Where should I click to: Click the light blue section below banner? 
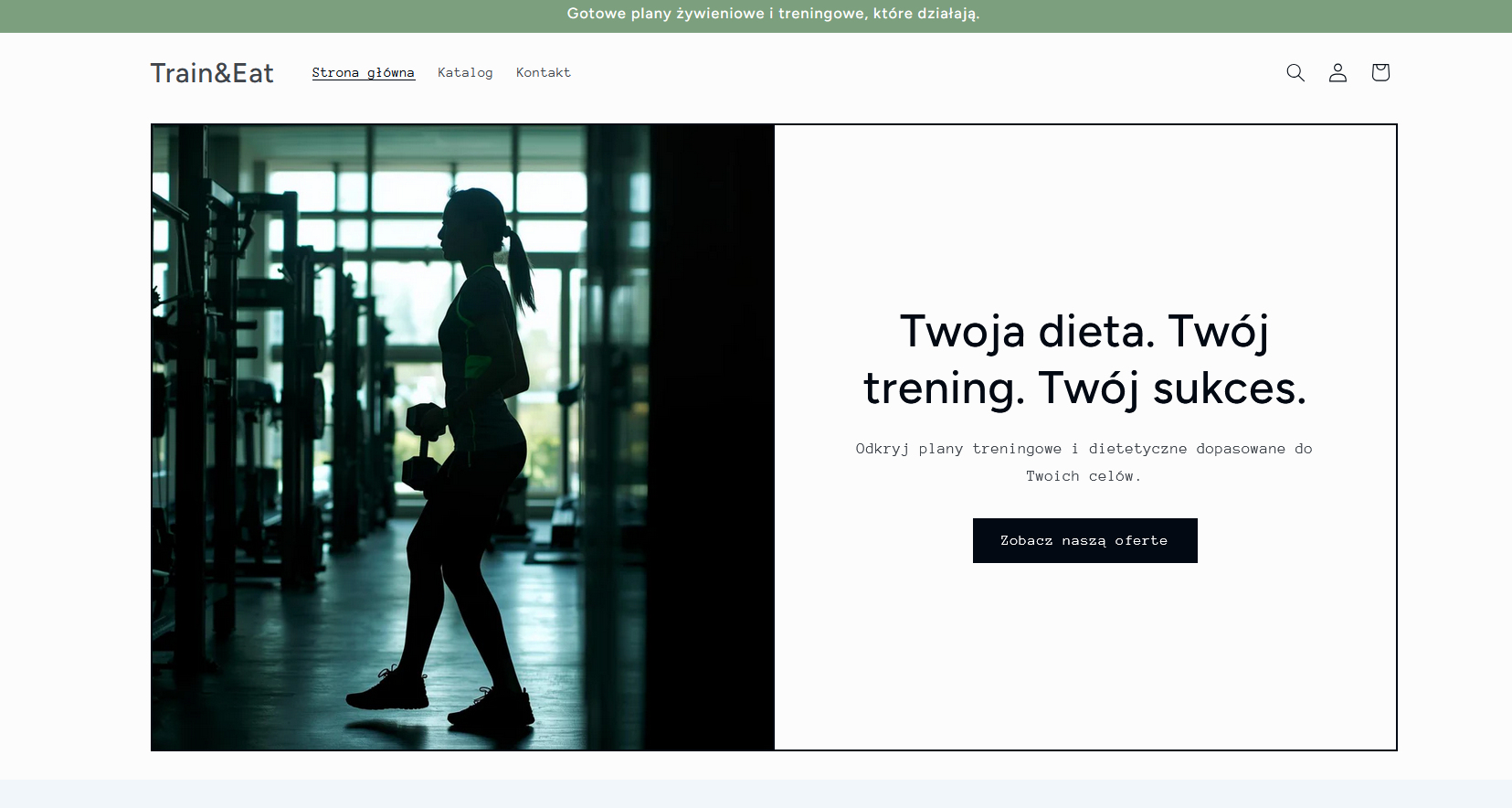(x=756, y=793)
